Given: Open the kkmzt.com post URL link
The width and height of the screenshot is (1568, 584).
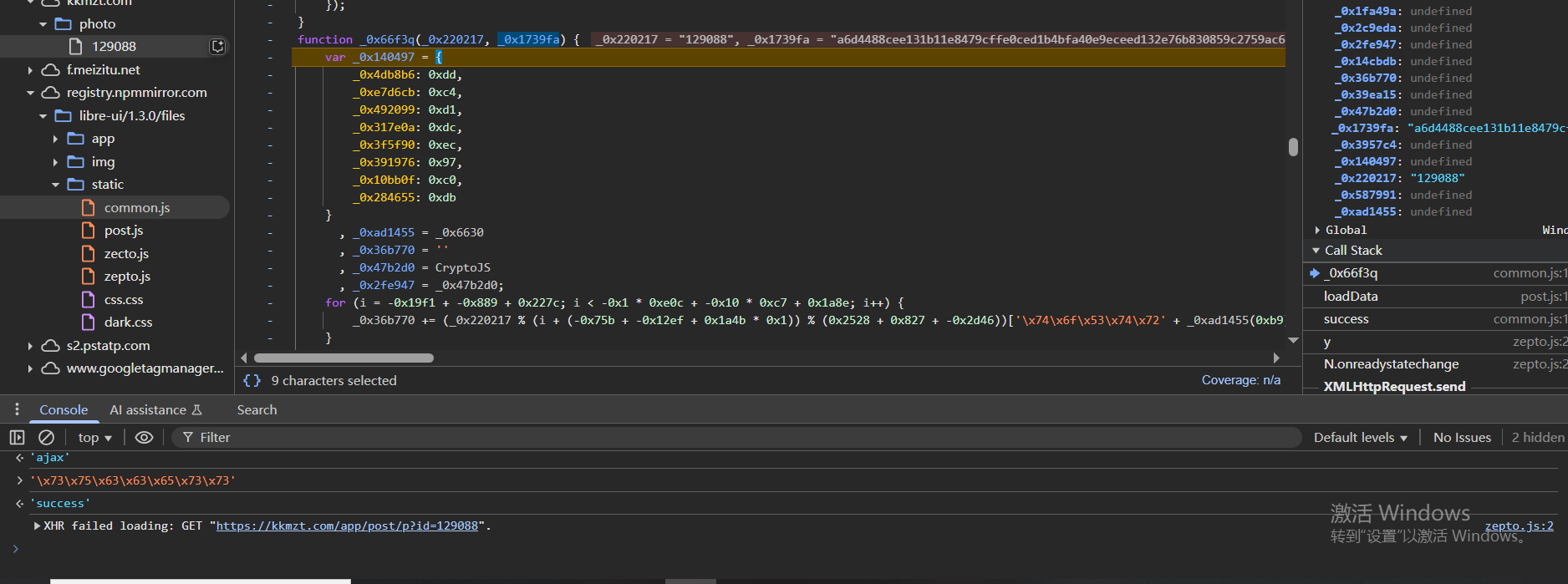Looking at the screenshot, I should [347, 526].
